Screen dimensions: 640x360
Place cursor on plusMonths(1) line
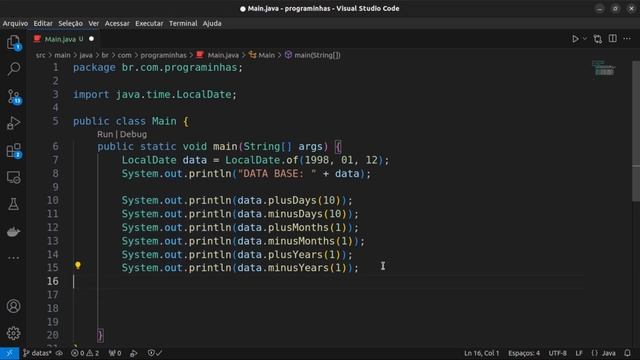pyautogui.click(x=240, y=227)
